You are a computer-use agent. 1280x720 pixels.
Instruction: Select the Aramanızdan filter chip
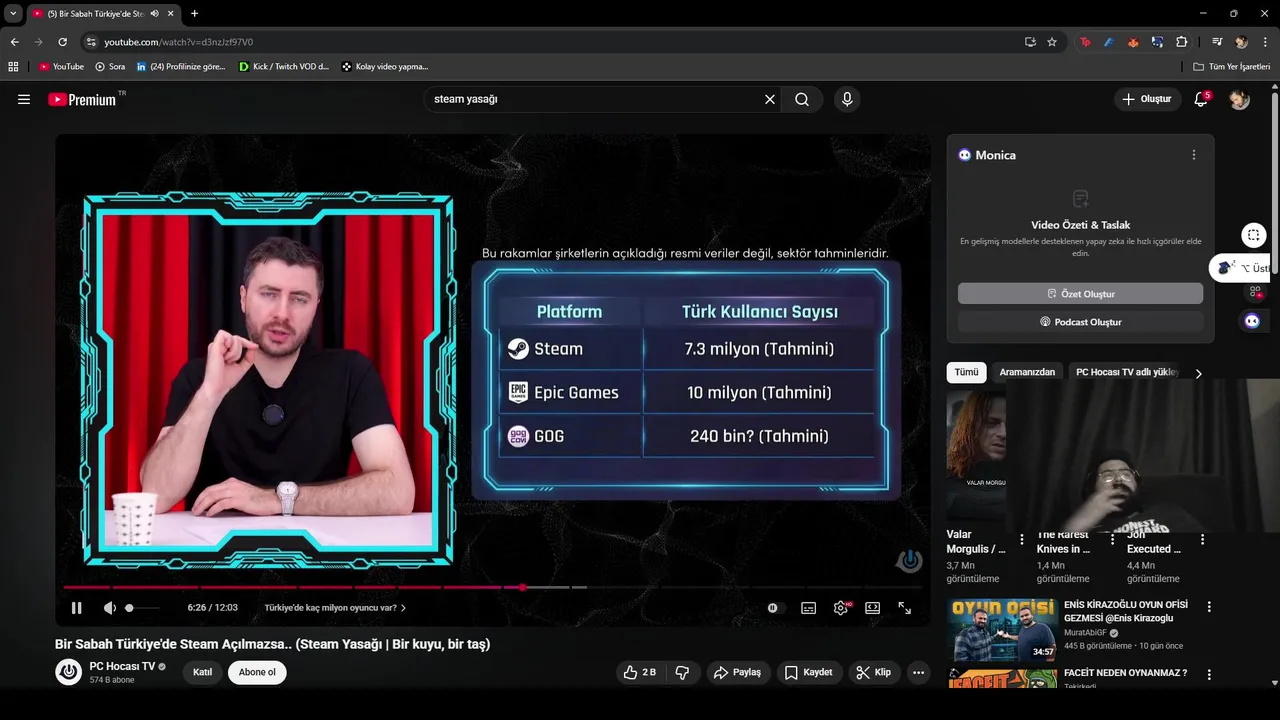coord(1027,372)
